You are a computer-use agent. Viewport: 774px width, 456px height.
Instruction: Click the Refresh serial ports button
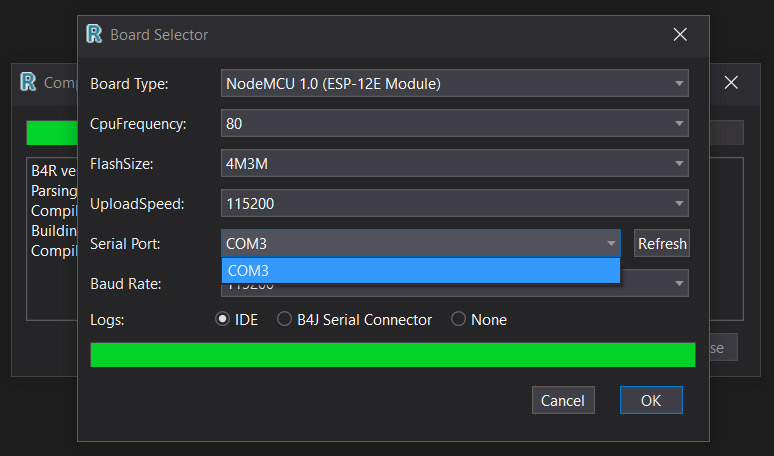tap(662, 243)
